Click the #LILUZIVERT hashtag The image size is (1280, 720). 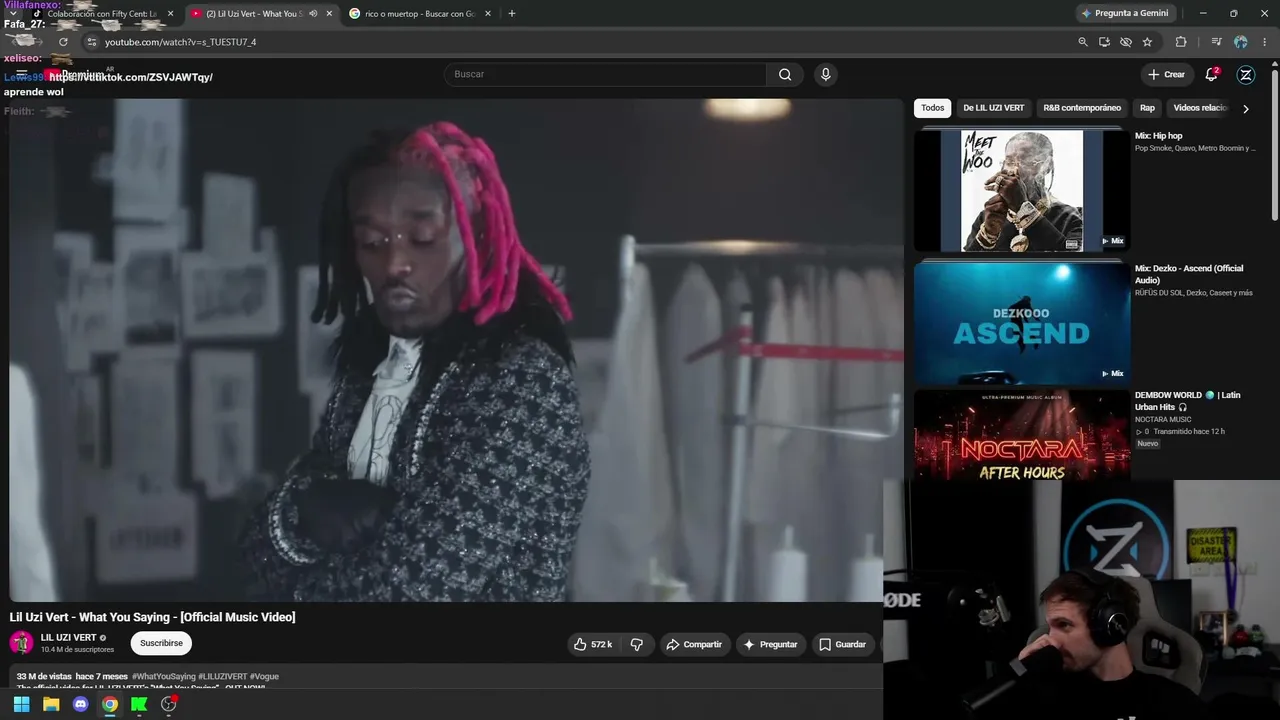[x=222, y=677]
